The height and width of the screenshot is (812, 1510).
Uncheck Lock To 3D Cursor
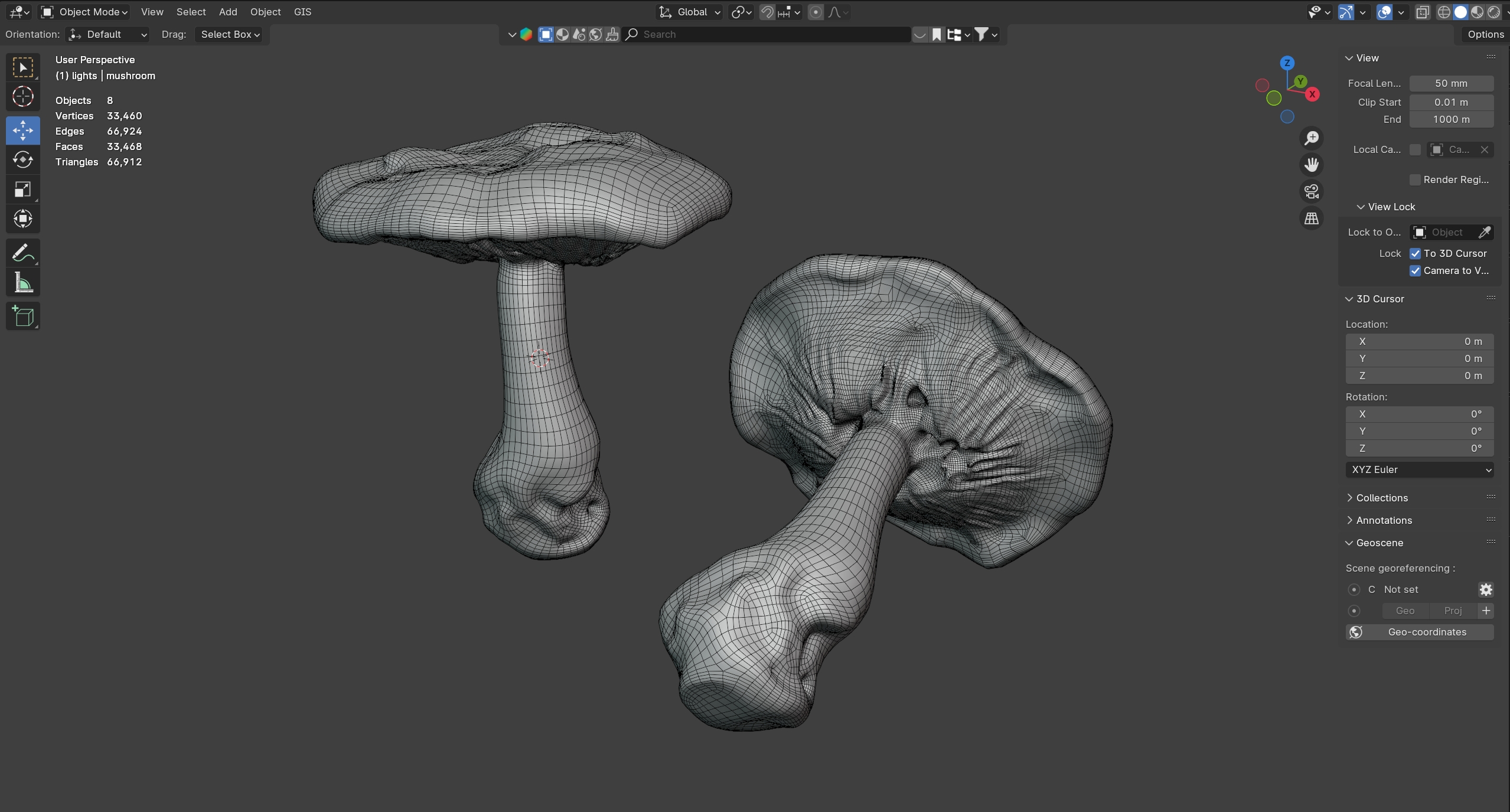point(1415,253)
